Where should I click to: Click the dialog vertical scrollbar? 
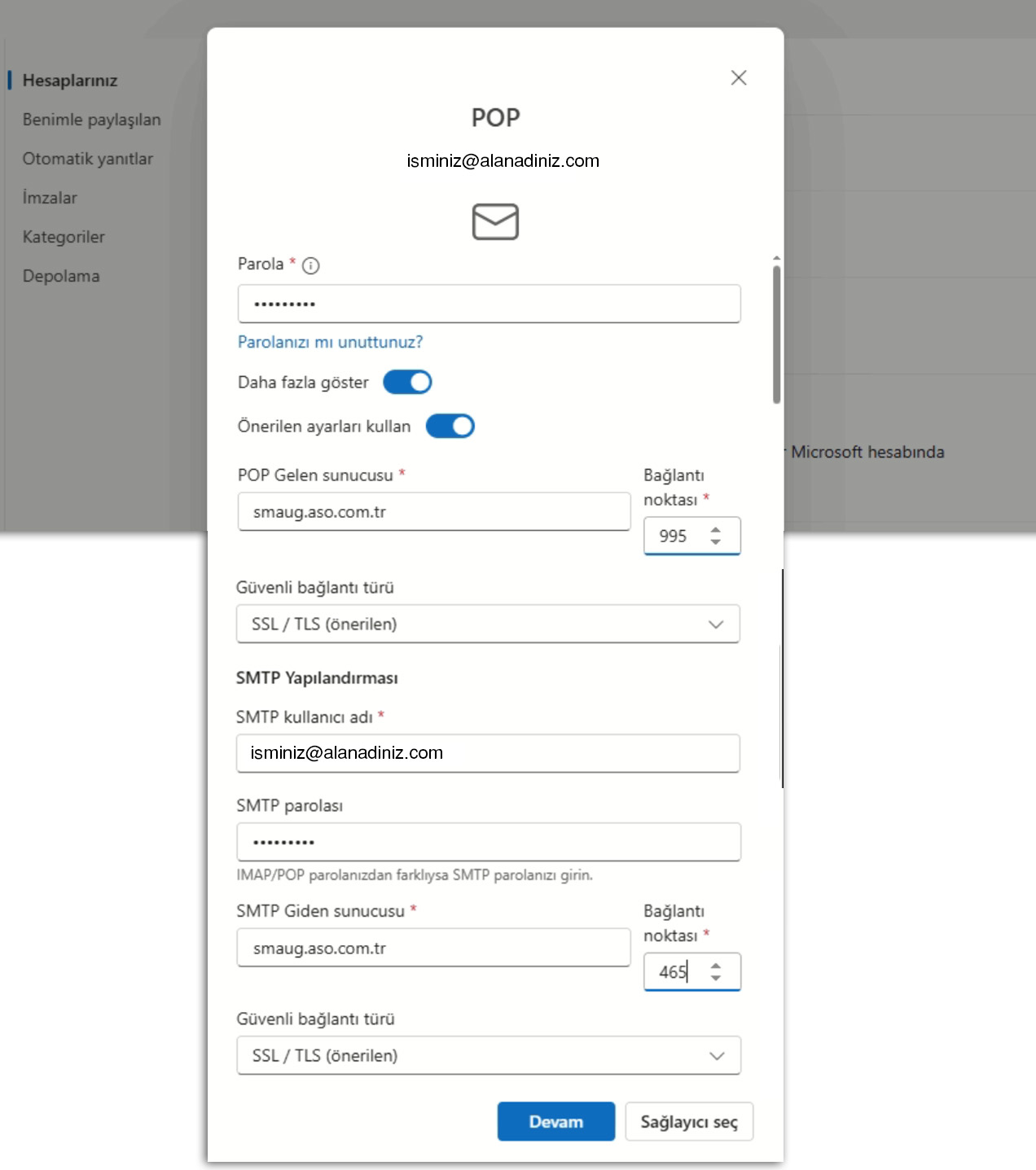pyautogui.click(x=776, y=334)
